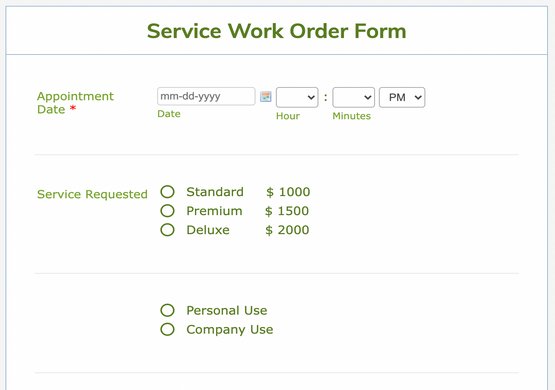Select the Deluxe service radio button

click(167, 230)
